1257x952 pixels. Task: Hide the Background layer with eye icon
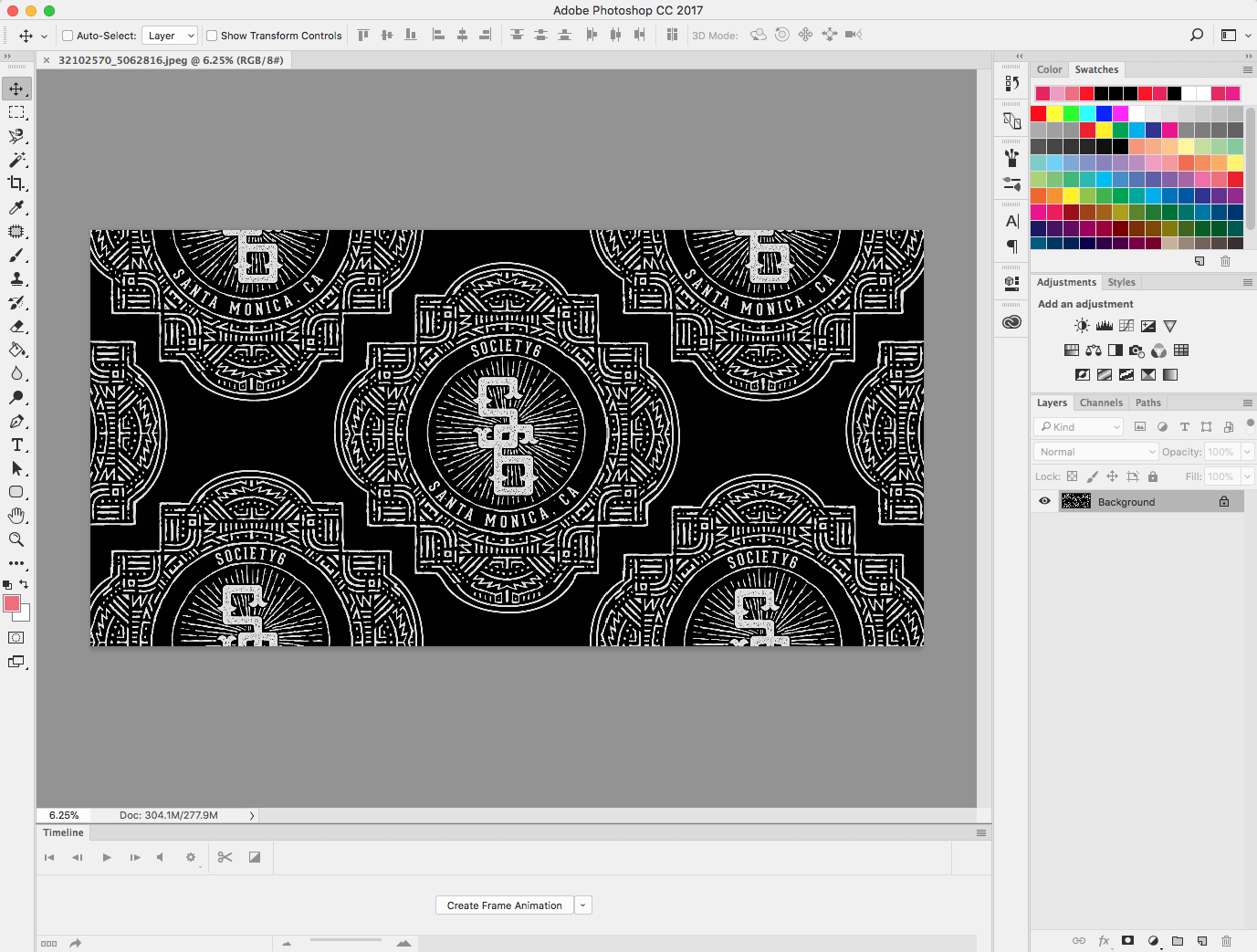pyautogui.click(x=1044, y=501)
